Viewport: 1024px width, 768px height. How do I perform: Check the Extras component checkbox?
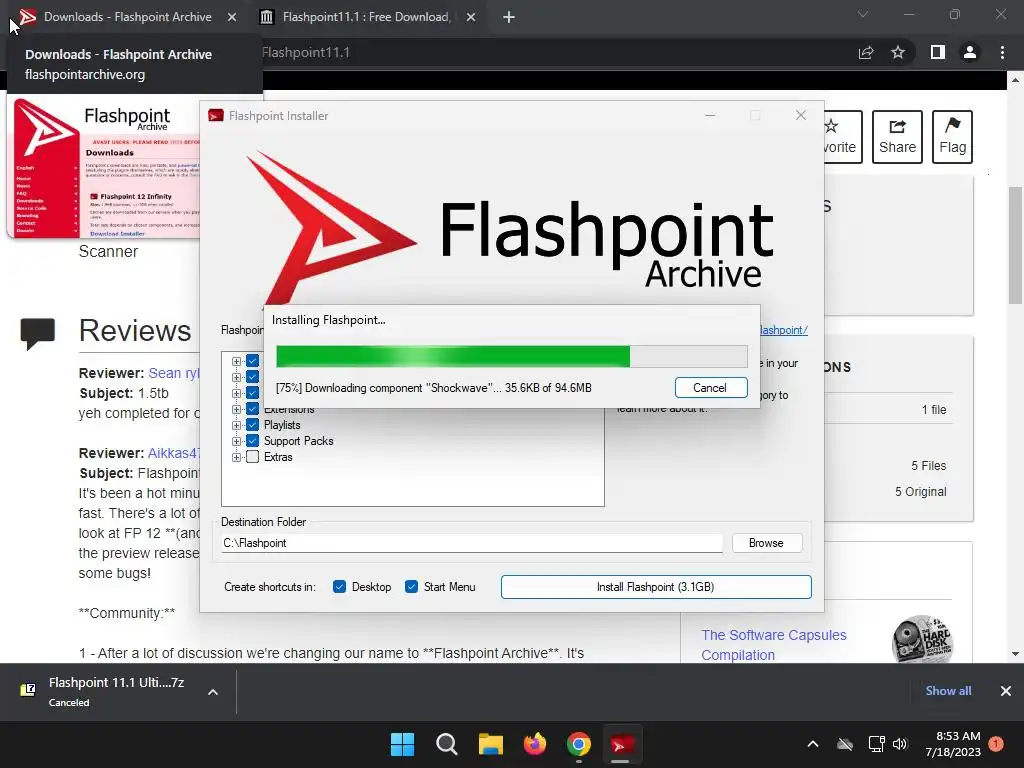[x=253, y=456]
